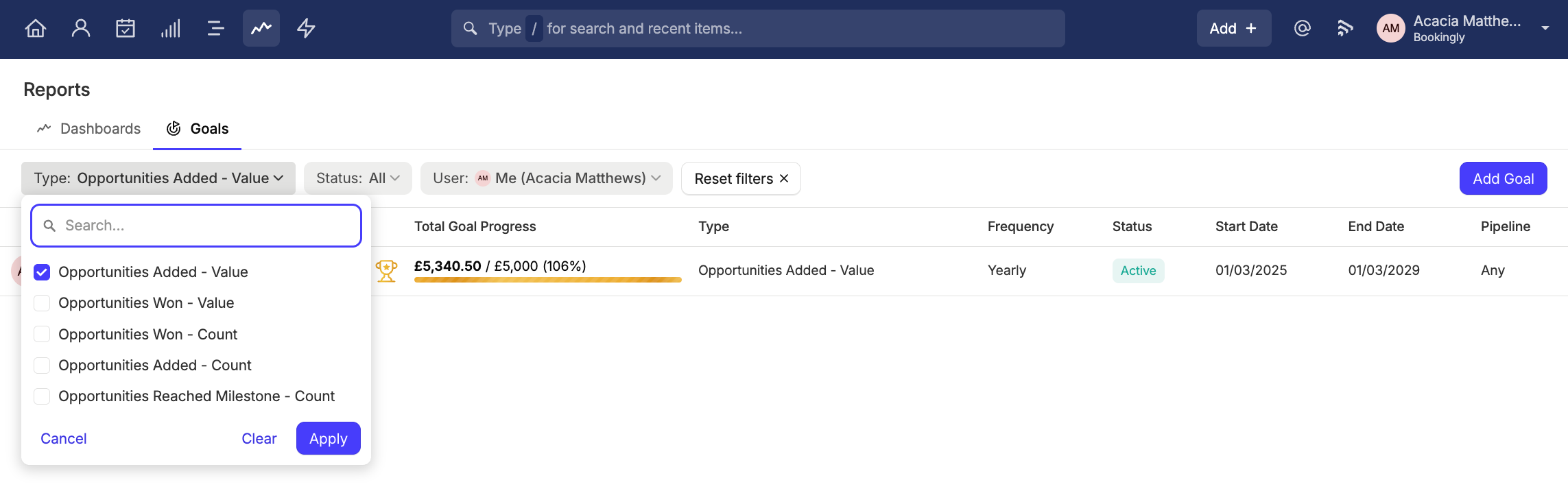Viewport: 1568px width, 491px height.
Task: Expand the Acacia Matthews account menu arrow
Action: point(1545,28)
